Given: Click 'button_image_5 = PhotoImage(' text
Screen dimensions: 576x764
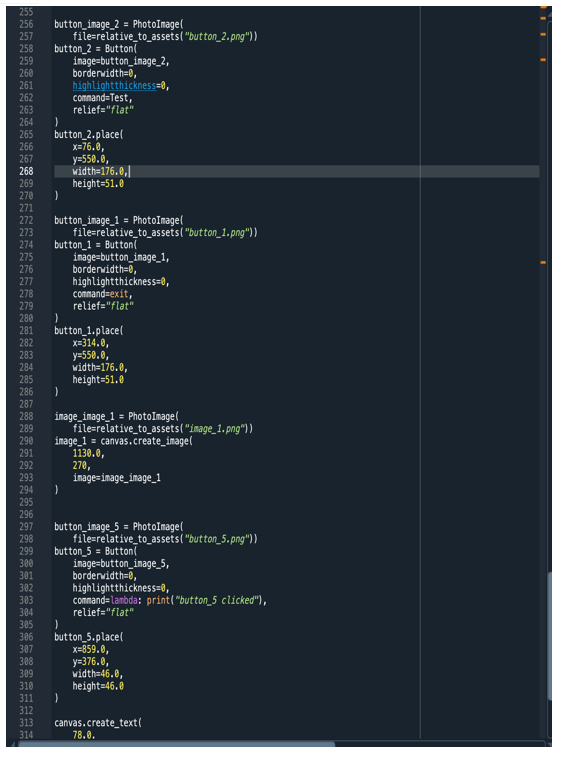Looking at the screenshot, I should coord(118,527).
